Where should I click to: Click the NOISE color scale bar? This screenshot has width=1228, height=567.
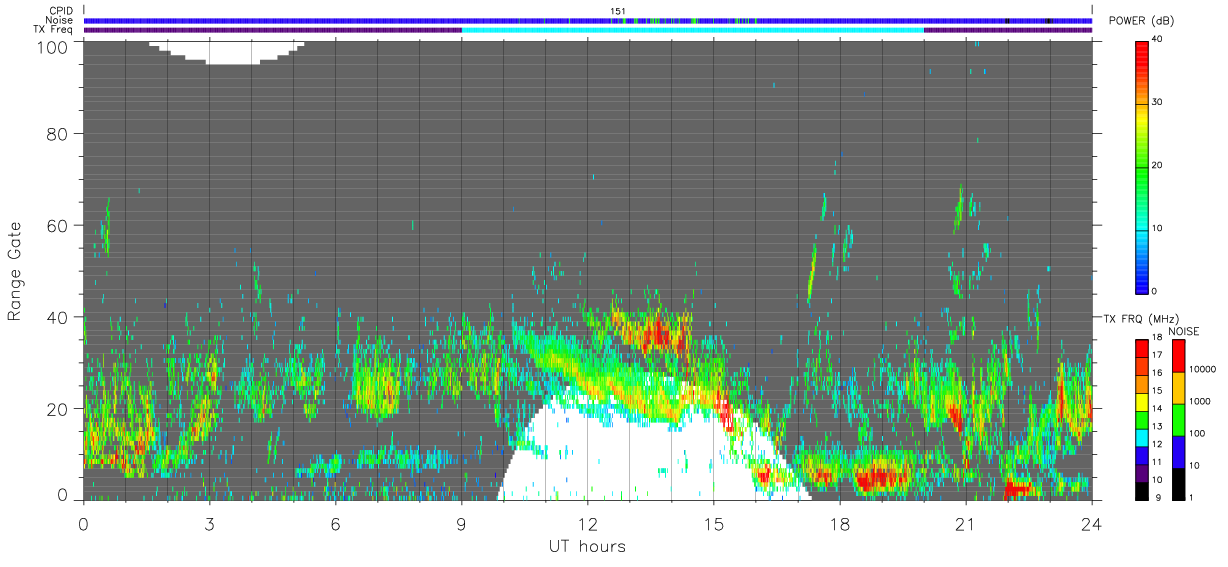point(1179,420)
